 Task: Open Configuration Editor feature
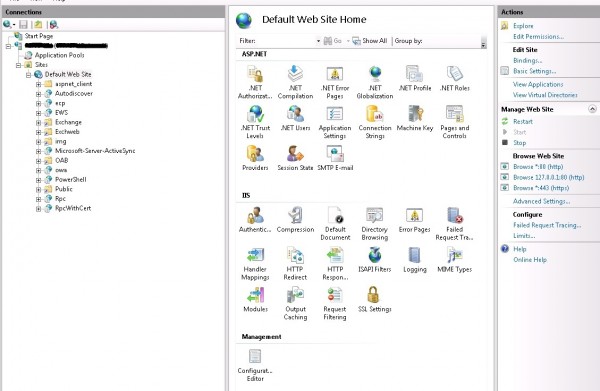[x=255, y=365]
